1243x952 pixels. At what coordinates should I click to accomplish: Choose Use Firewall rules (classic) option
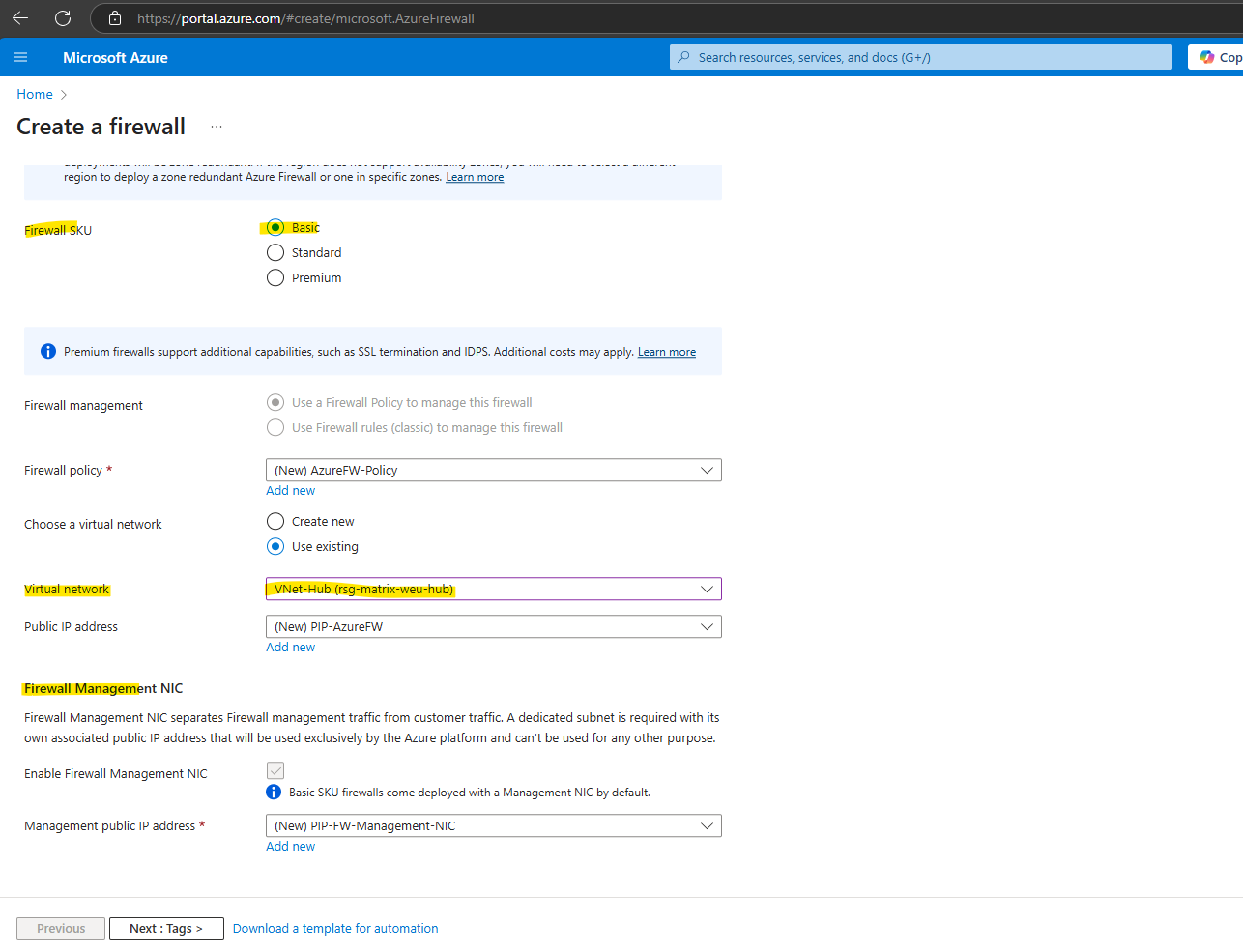pos(275,427)
